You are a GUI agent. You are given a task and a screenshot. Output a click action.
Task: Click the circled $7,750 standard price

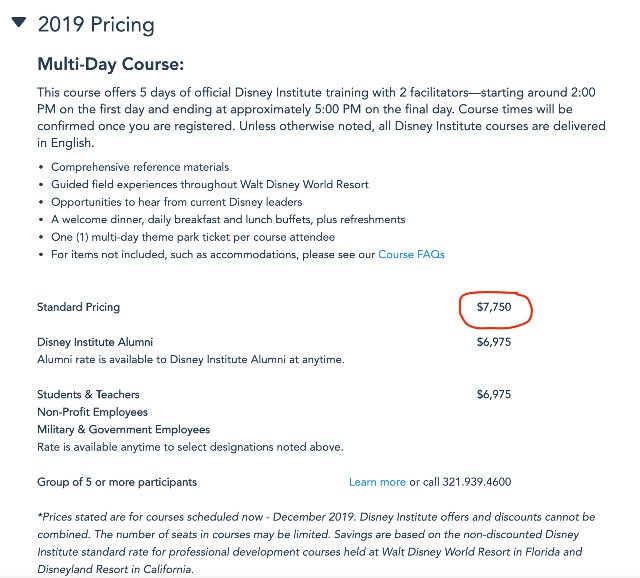[494, 307]
